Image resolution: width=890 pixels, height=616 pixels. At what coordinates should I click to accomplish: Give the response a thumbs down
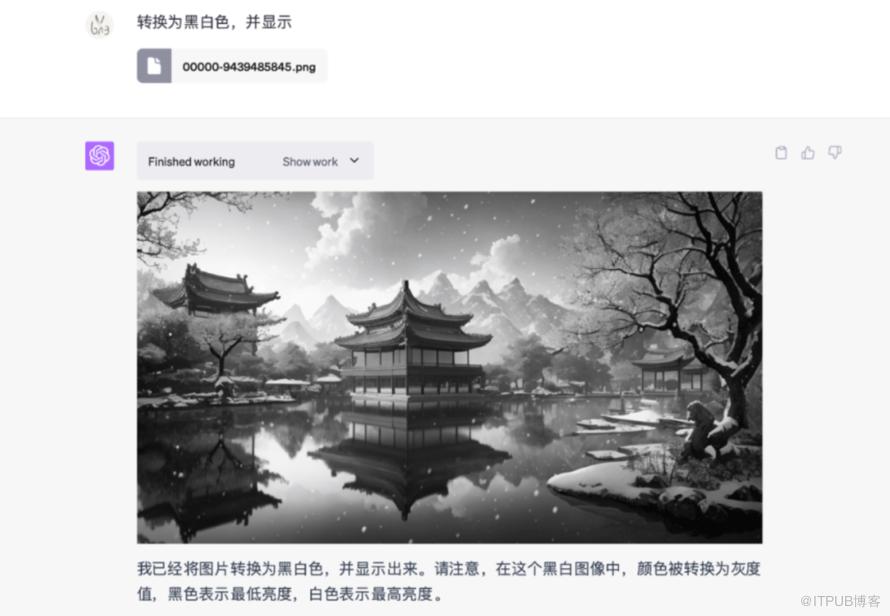pyautogui.click(x=835, y=152)
